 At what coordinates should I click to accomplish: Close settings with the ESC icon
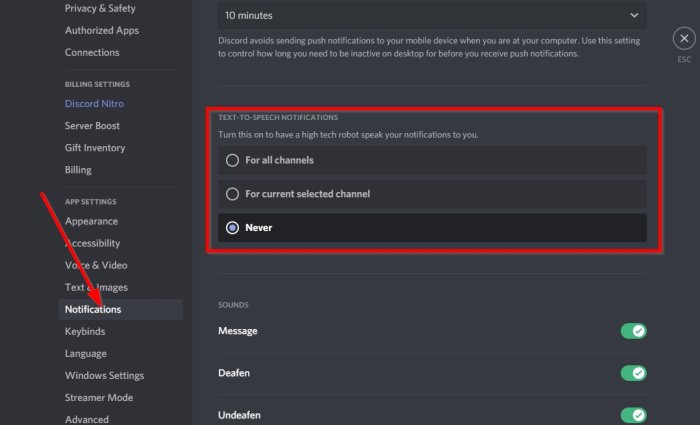pos(683,39)
